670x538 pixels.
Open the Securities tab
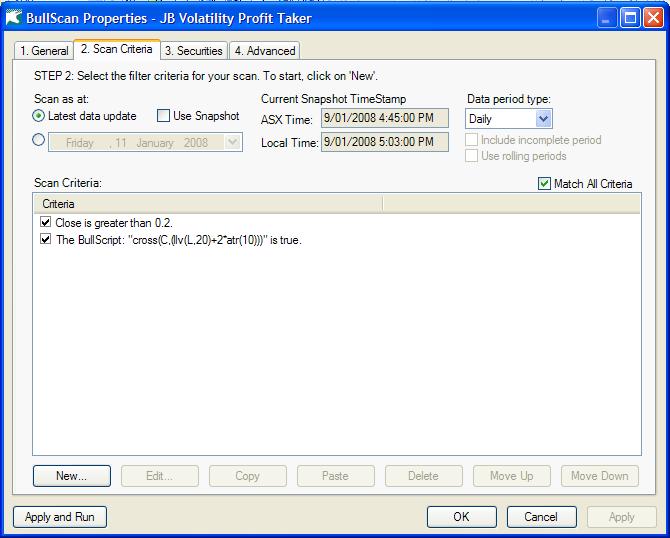(x=194, y=51)
